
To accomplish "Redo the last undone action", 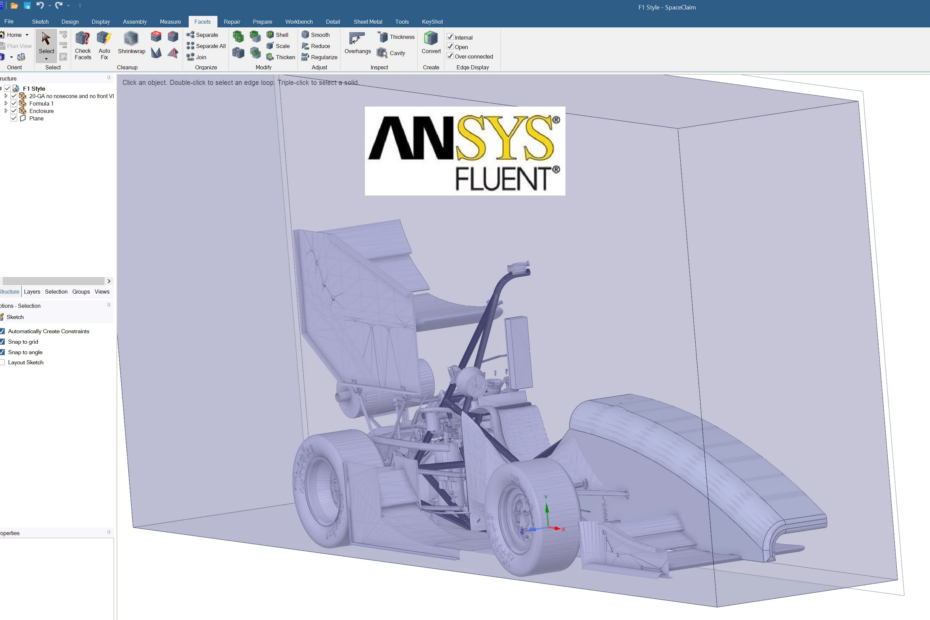I will pos(59,6).
